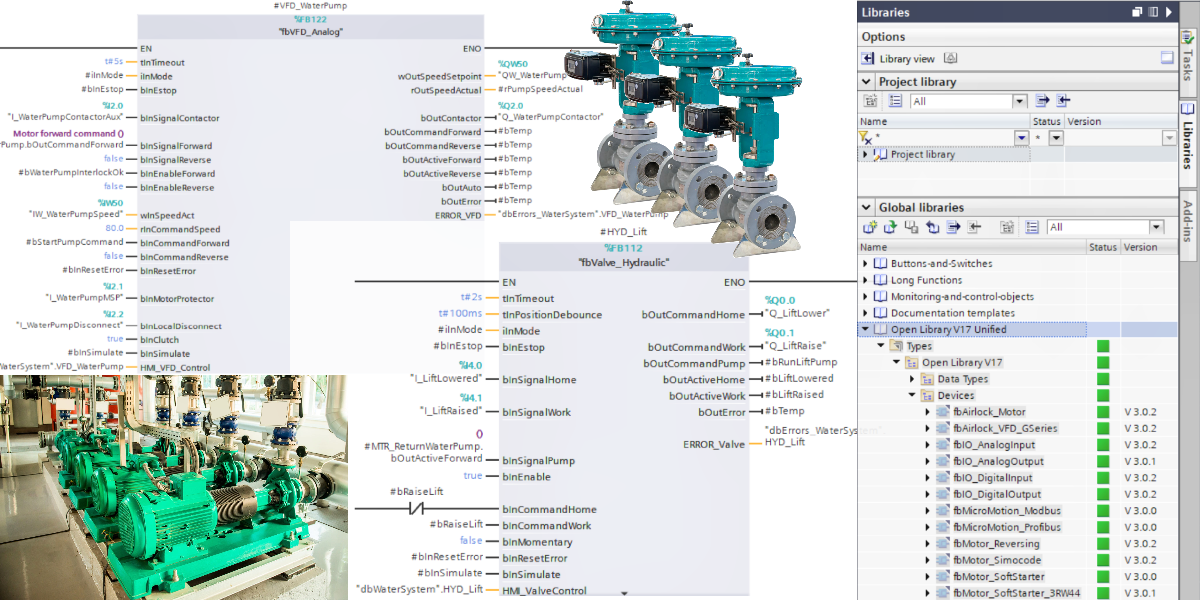1200x600 pixels.
Task: Select fbMicroMotion_Modbus in the Devices list
Action: point(1006,511)
